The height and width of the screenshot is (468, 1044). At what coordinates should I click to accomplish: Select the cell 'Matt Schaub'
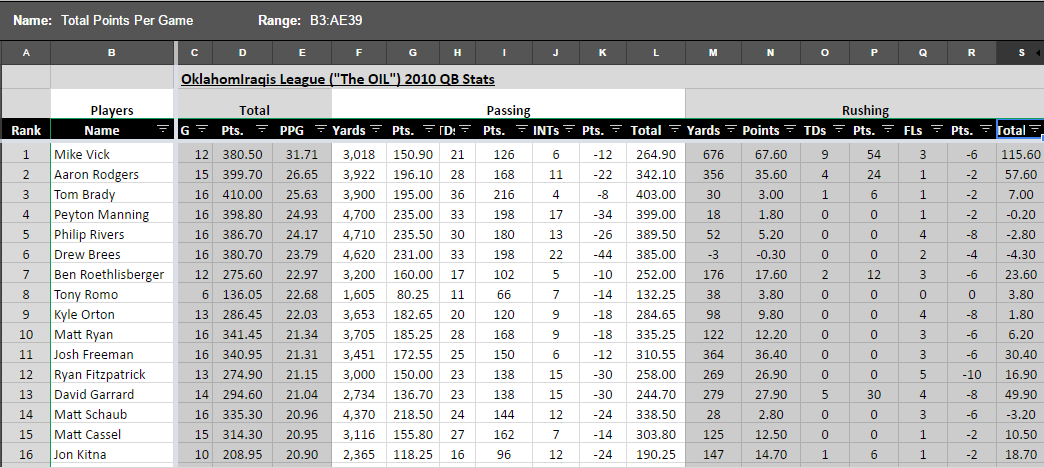(x=112, y=414)
